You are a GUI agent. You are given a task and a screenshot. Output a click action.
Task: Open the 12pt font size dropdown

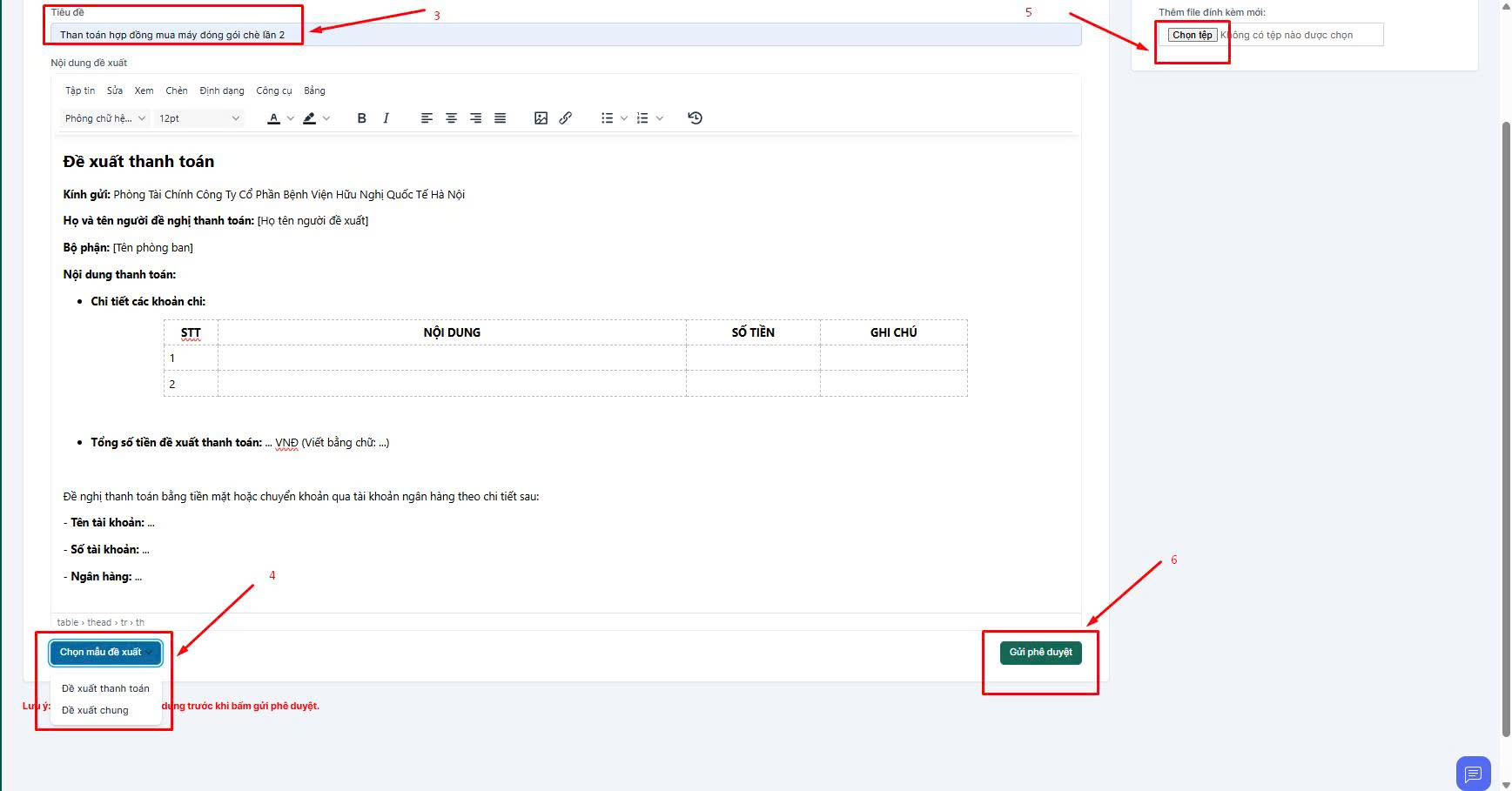tap(198, 118)
